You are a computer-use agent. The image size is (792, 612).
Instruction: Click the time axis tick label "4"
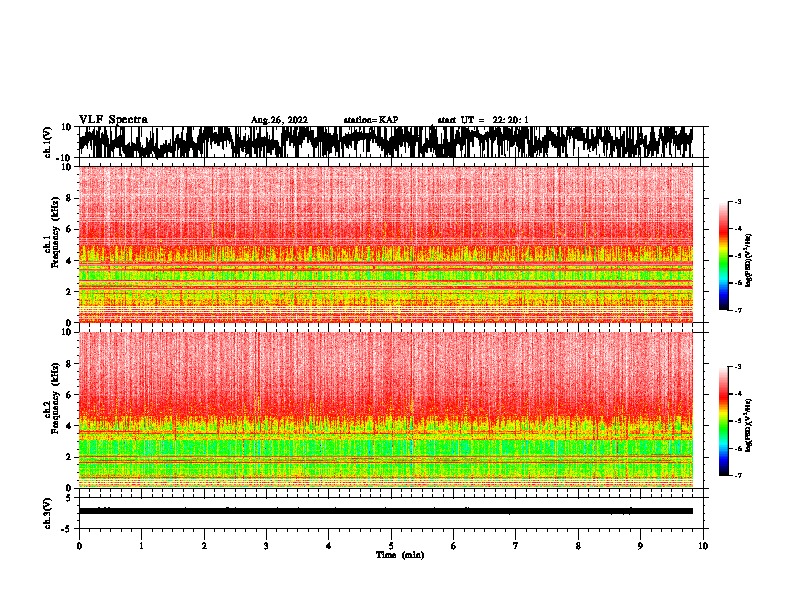click(x=329, y=546)
